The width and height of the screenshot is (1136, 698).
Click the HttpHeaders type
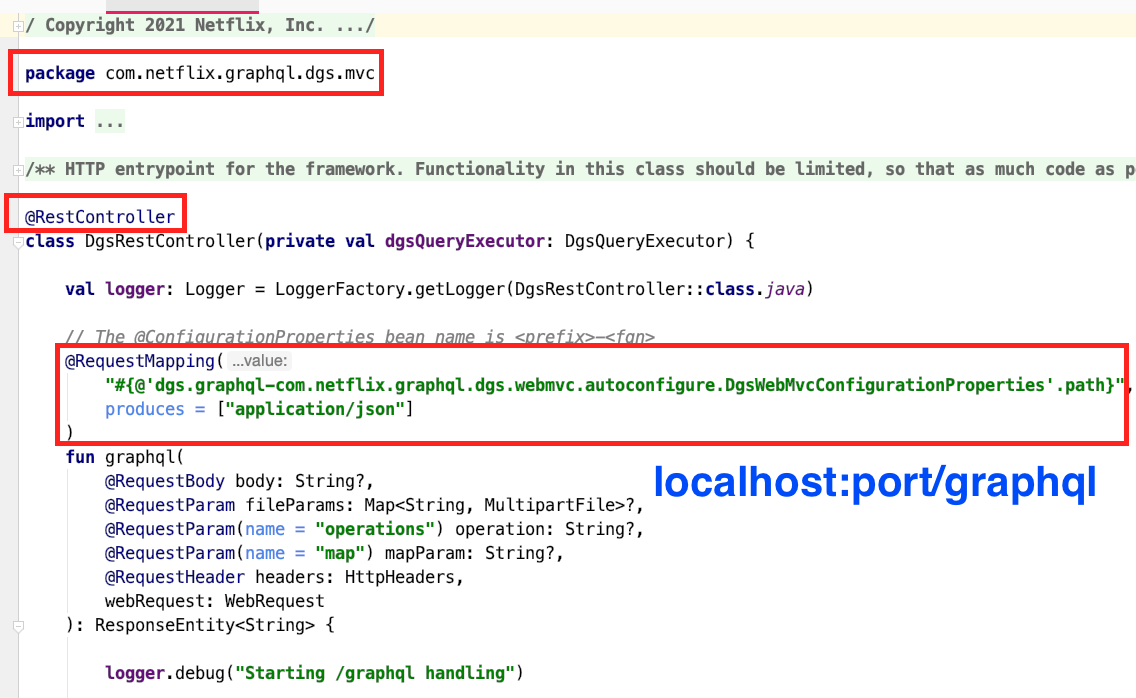point(399,576)
